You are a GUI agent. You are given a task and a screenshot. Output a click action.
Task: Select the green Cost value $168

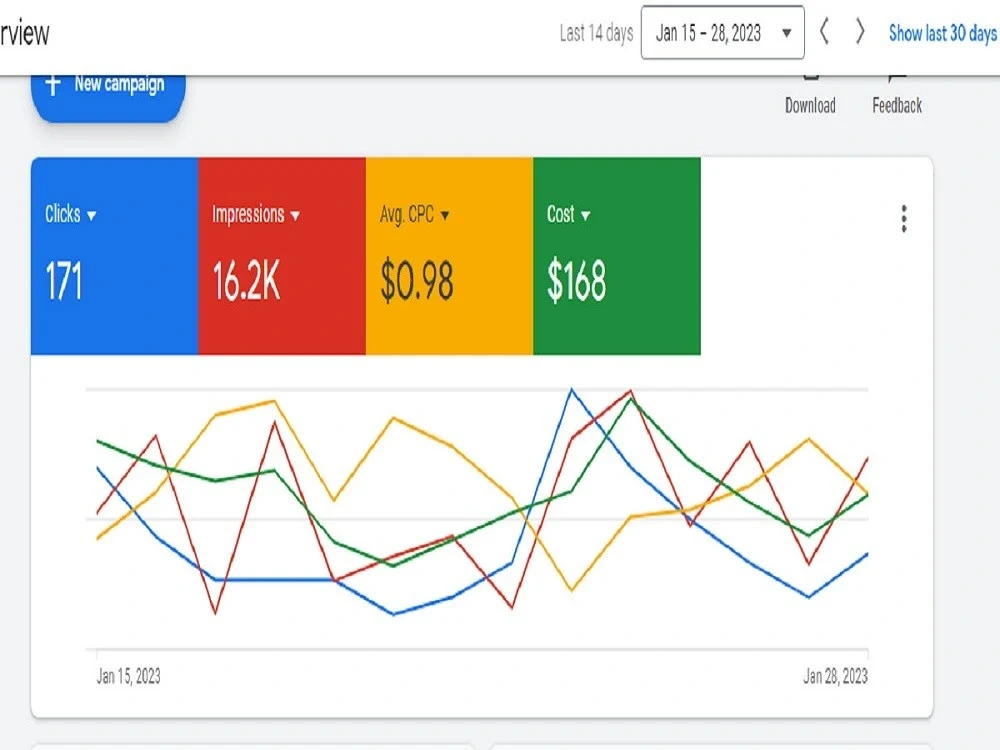[577, 281]
